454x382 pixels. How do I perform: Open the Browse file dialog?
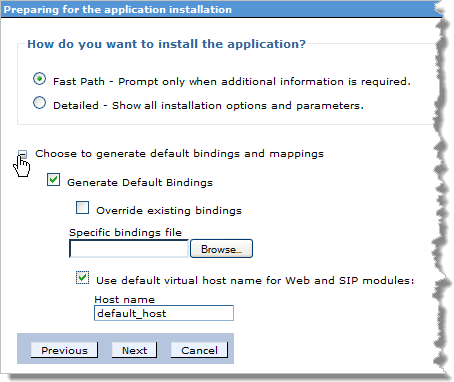tap(221, 249)
